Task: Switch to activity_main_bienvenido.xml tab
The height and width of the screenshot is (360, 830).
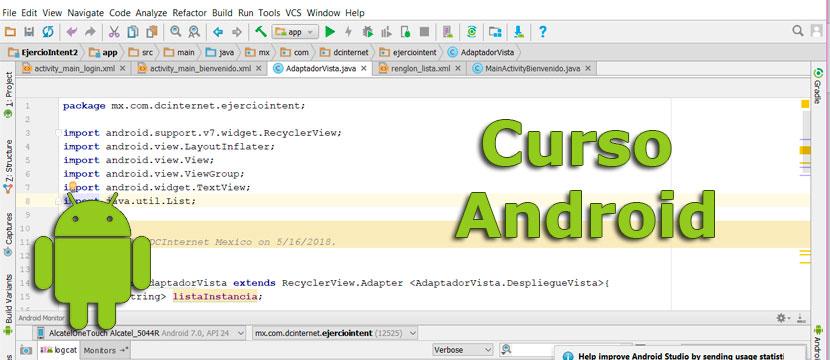Action: [x=200, y=68]
